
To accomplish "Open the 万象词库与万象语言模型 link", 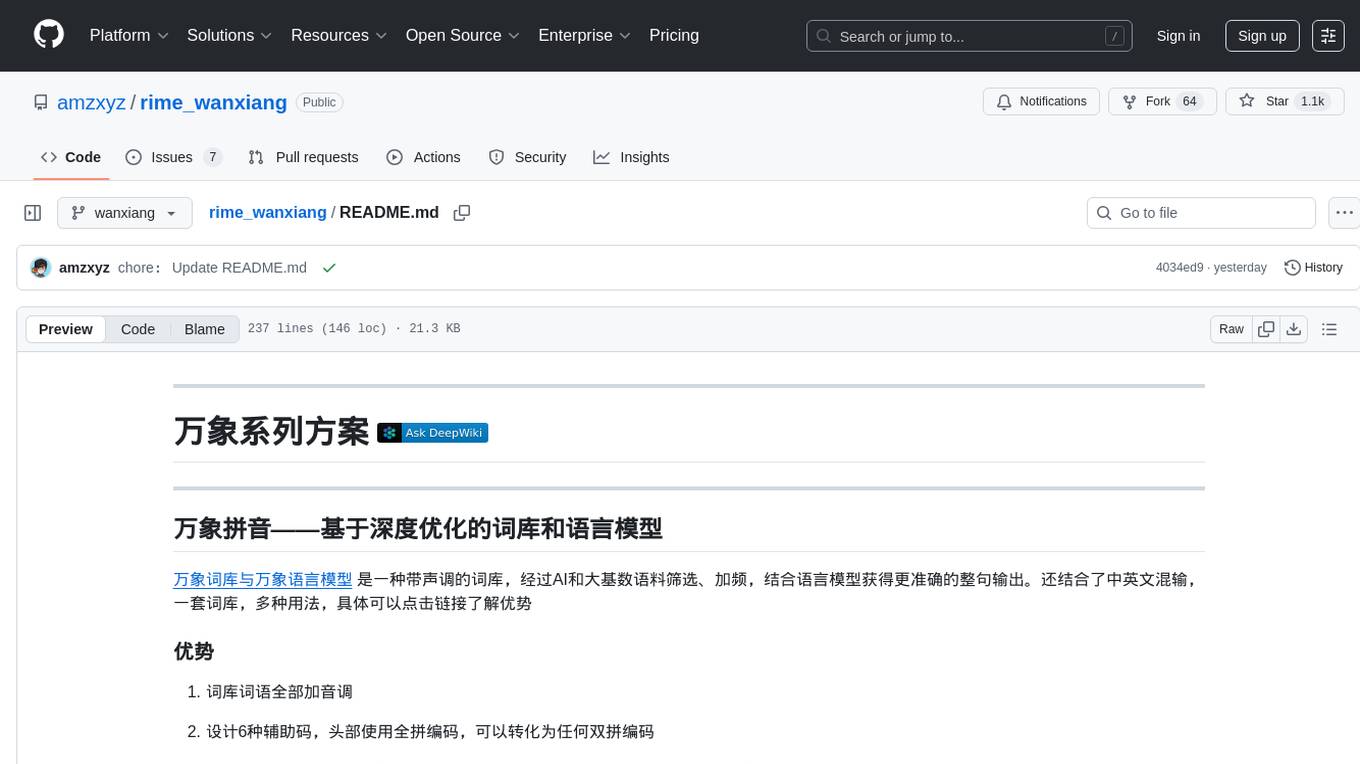I will (263, 579).
